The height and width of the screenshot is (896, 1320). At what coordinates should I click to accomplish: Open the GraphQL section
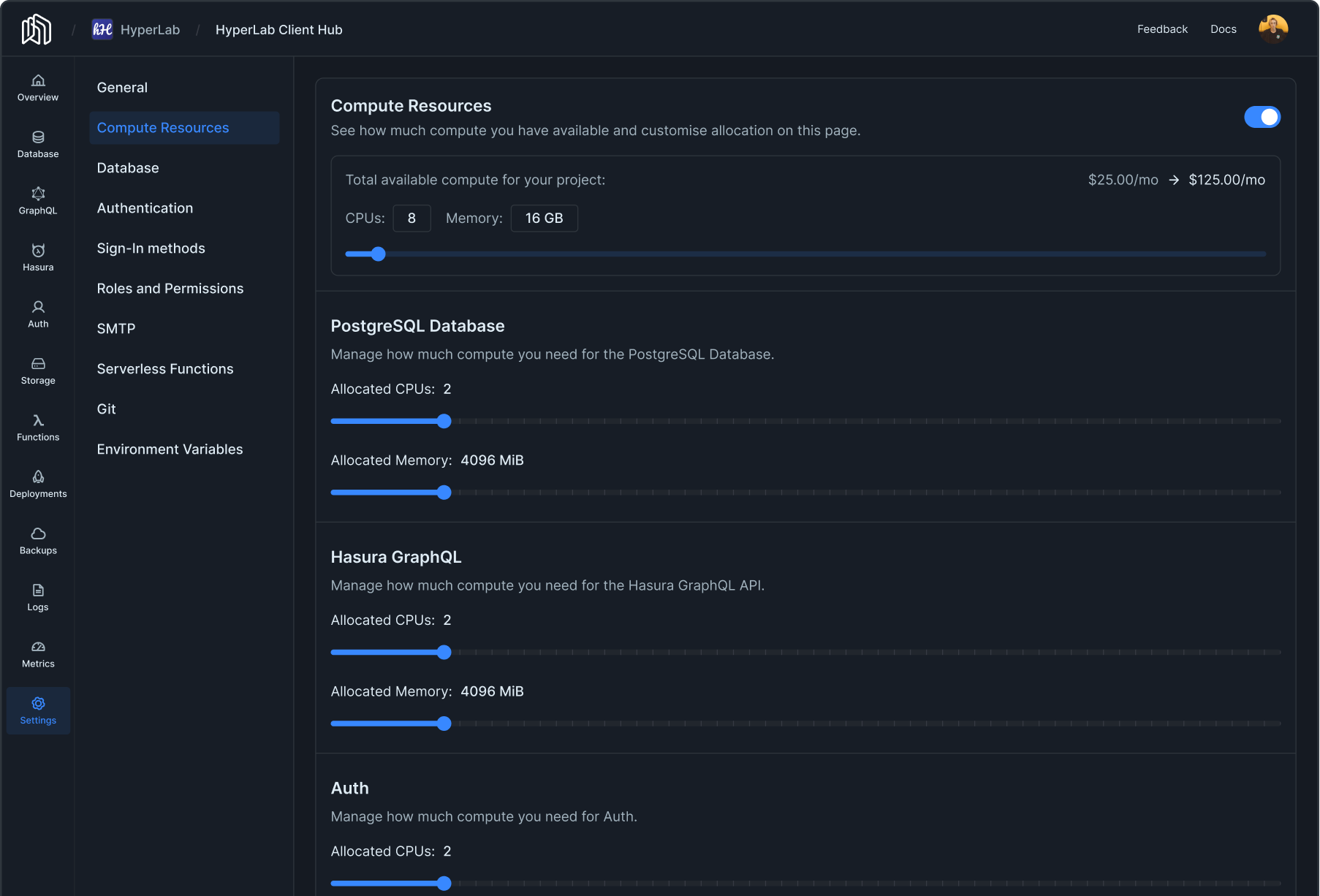(38, 201)
